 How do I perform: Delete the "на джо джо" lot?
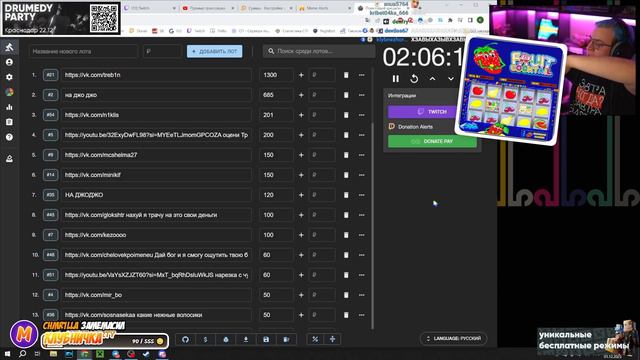click(346, 95)
